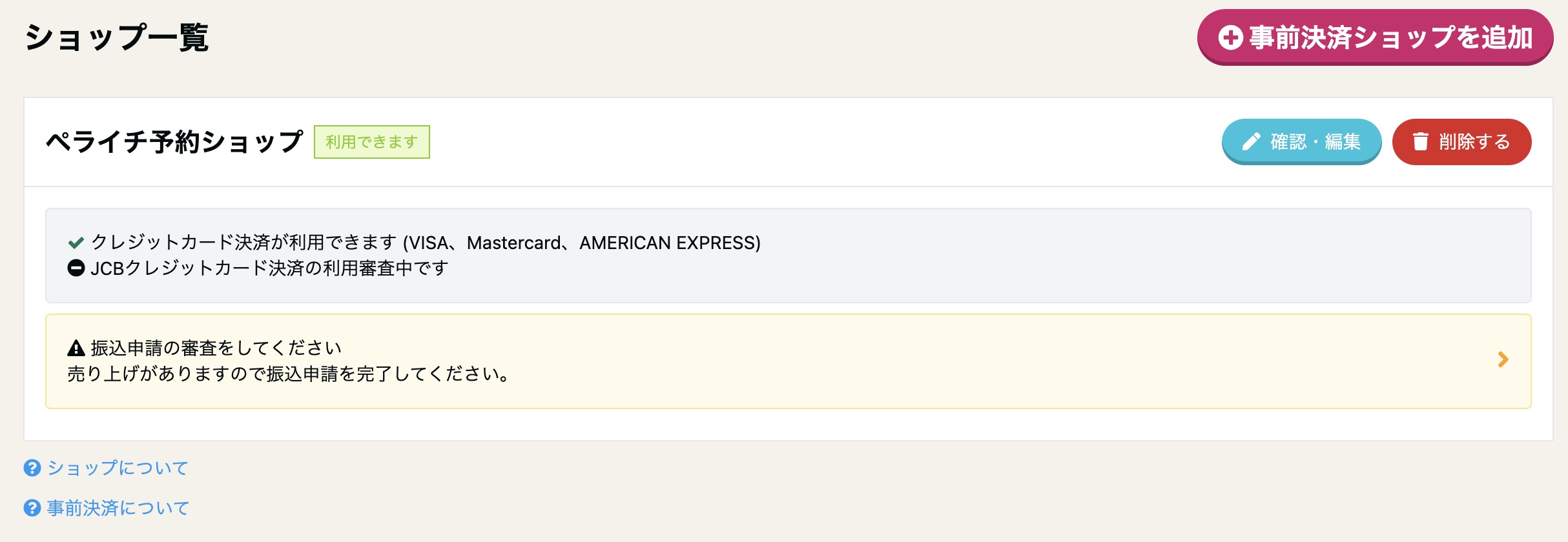This screenshot has width=1568, height=542.
Task: Click the trash can icon on 削除する
Action: coord(1420,141)
